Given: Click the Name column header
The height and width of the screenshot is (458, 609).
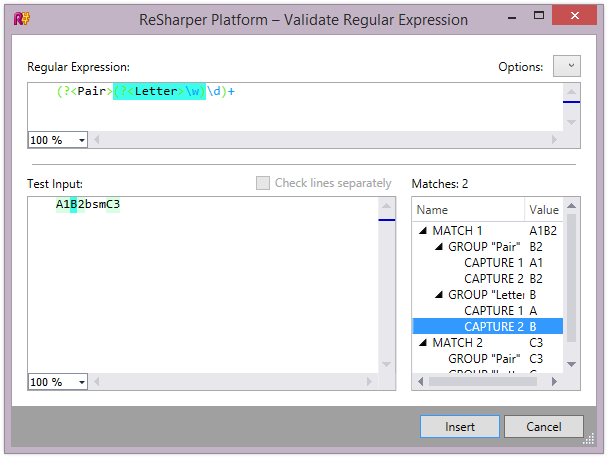Looking at the screenshot, I should pos(468,210).
